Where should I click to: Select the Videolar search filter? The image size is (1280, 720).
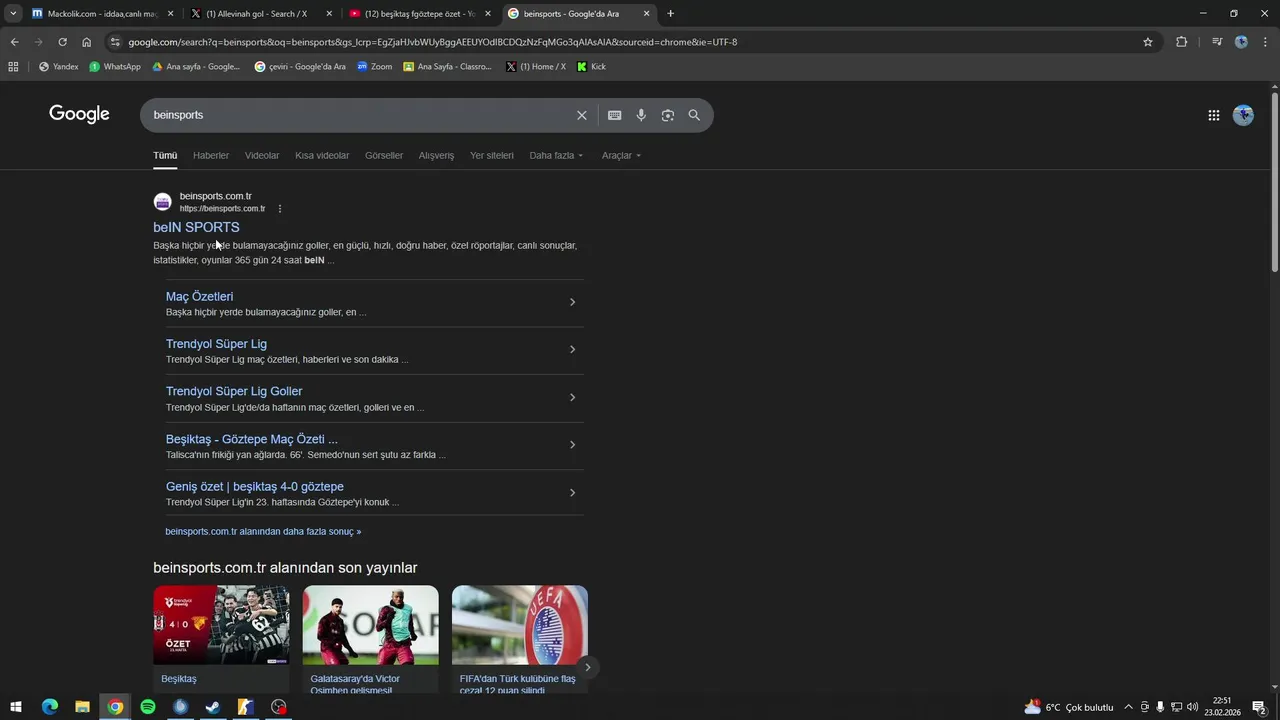coord(262,155)
